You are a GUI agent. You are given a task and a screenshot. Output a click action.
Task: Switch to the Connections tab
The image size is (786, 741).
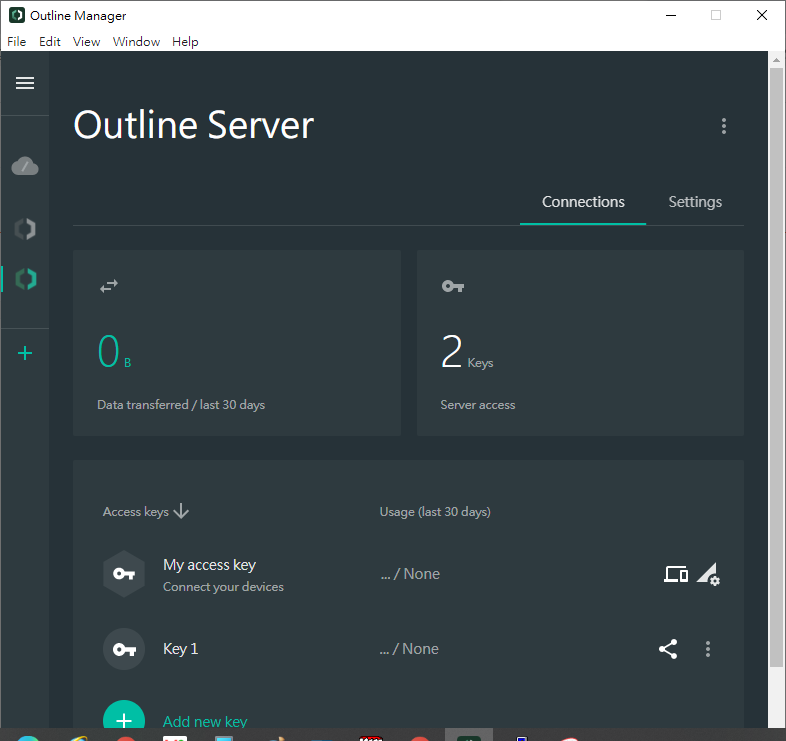pyautogui.click(x=583, y=202)
